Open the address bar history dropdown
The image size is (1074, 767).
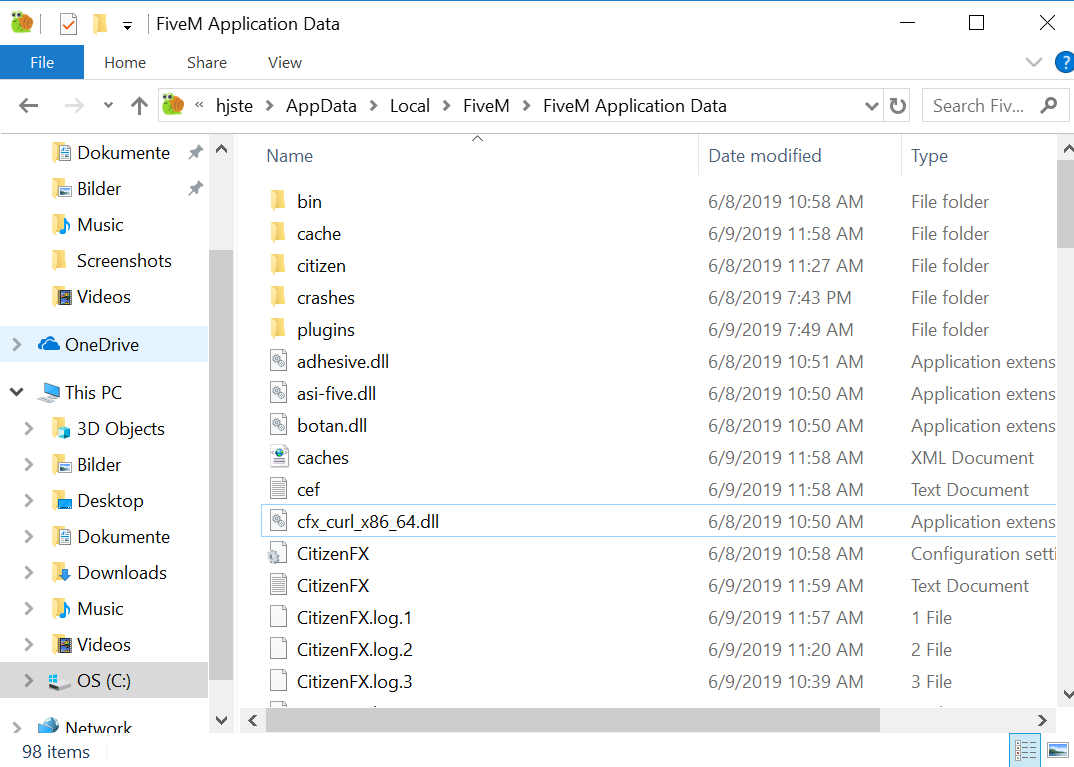pyautogui.click(x=871, y=106)
